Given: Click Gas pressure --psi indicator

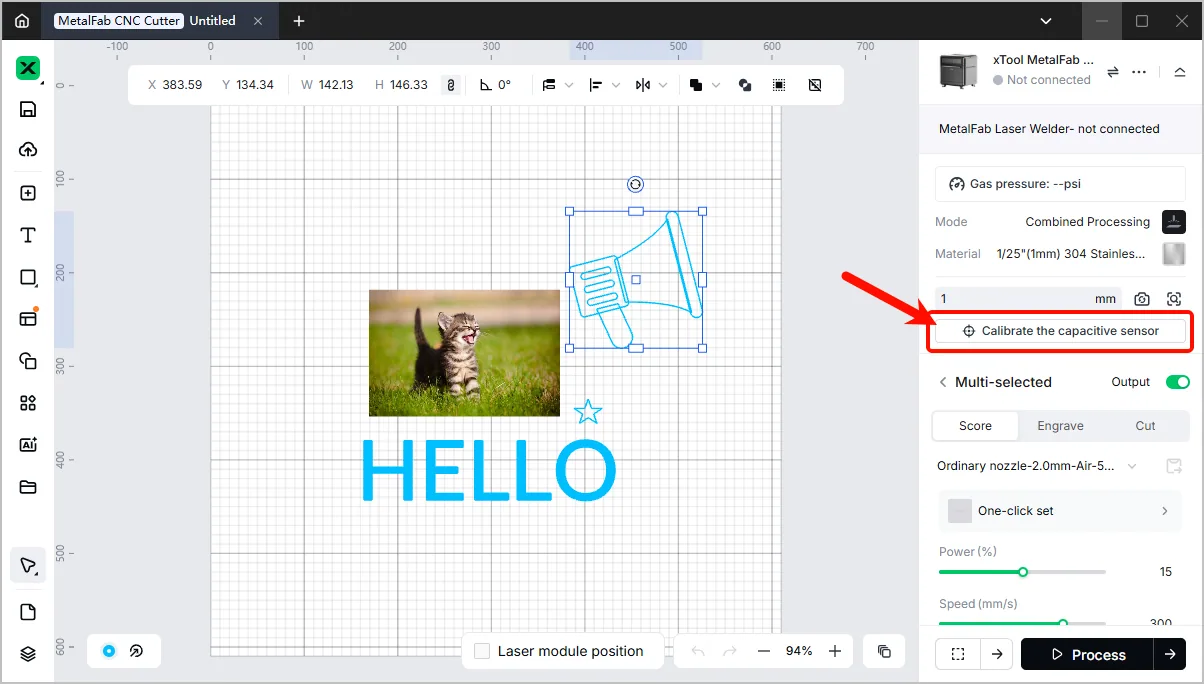Looking at the screenshot, I should (x=1059, y=184).
